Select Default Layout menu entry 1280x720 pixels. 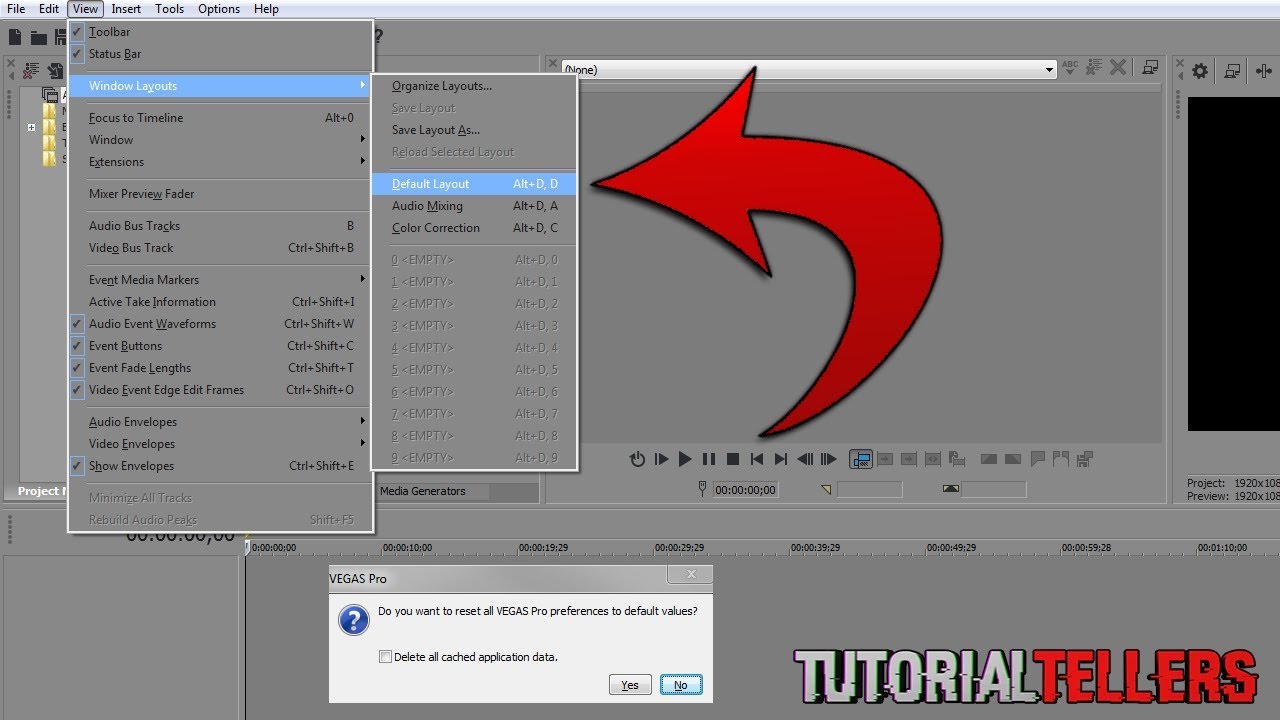(x=474, y=184)
